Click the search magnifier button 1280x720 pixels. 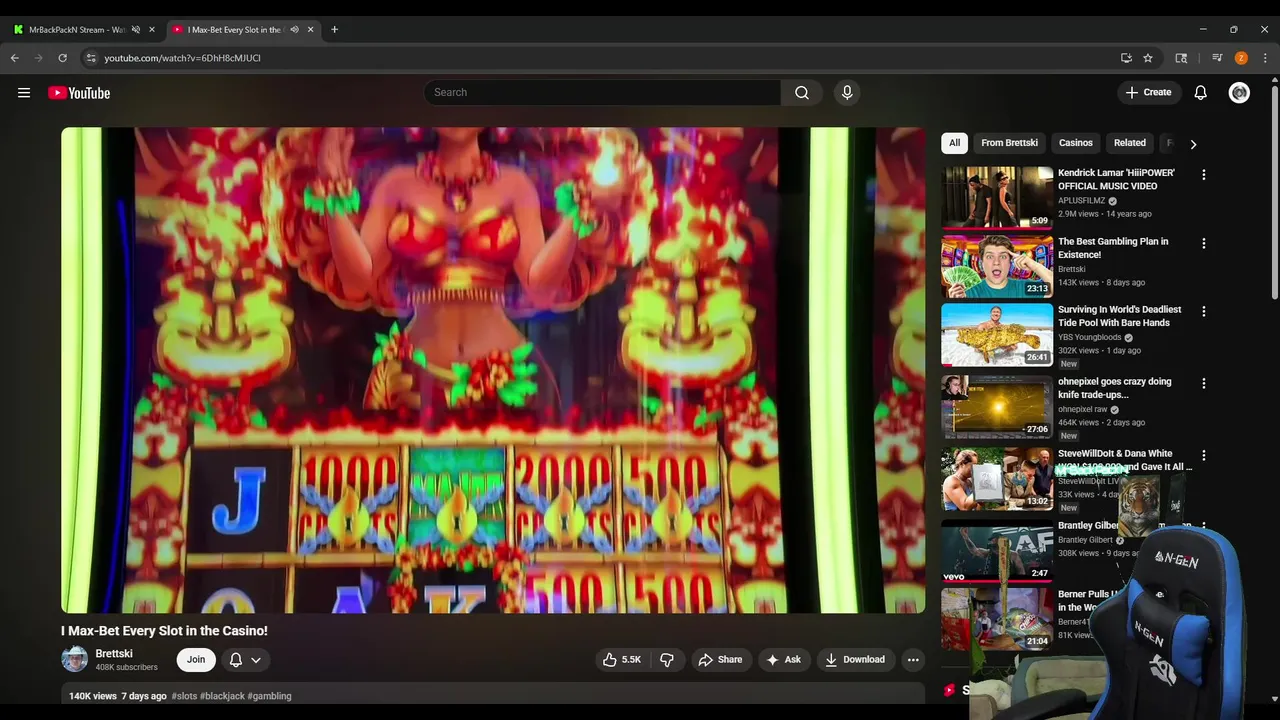(x=802, y=93)
